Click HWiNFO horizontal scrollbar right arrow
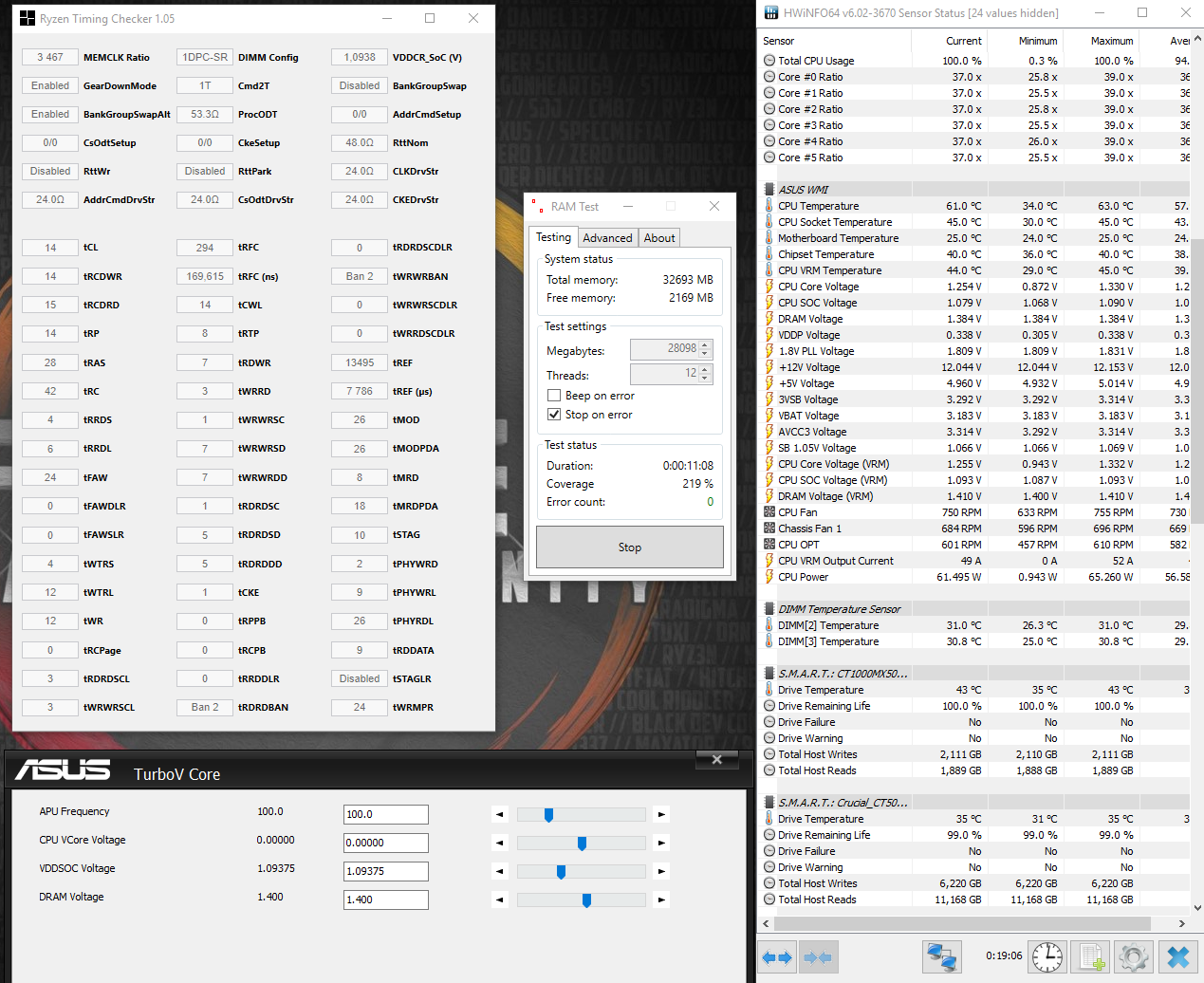1204x983 pixels. (1181, 923)
